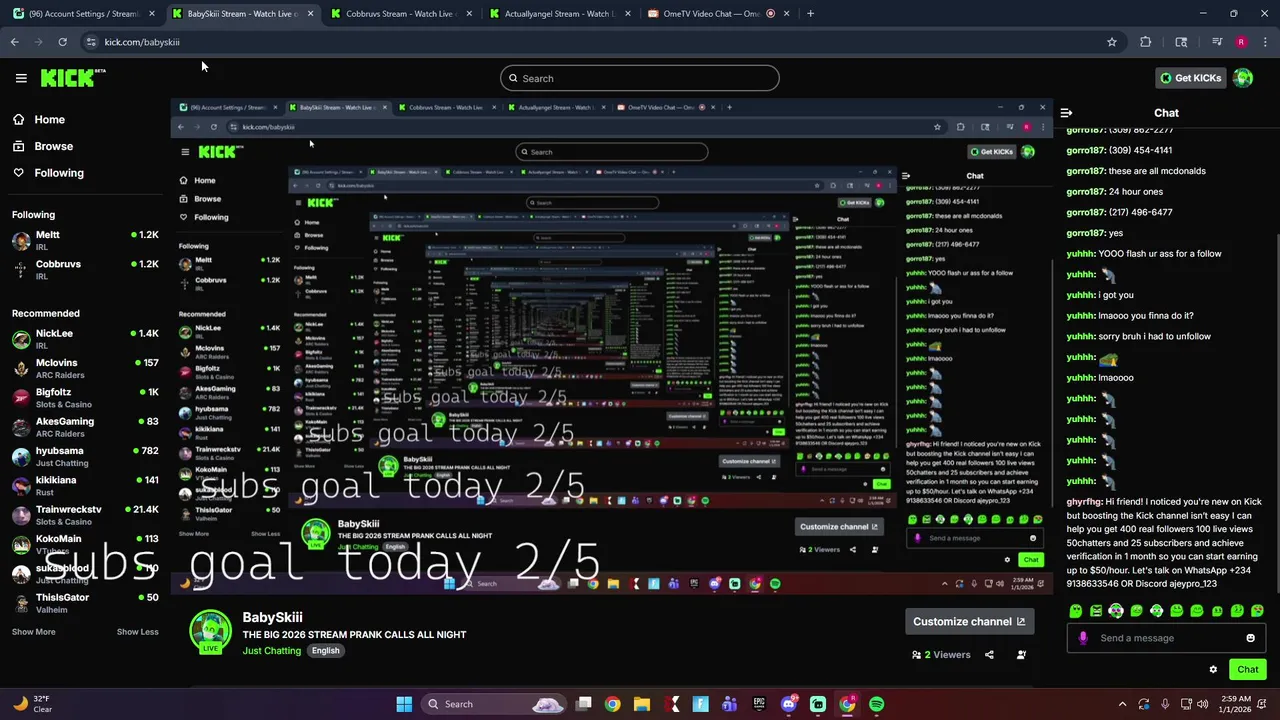Open Chrome three-dot menu

pos(1265,42)
